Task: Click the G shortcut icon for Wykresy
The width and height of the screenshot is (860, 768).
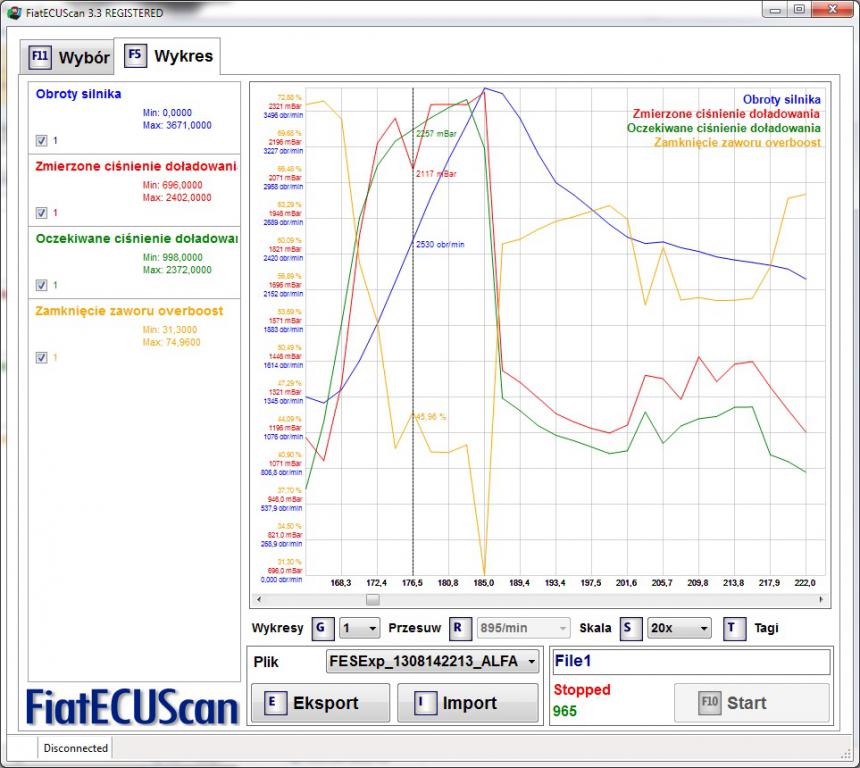Action: (x=323, y=628)
